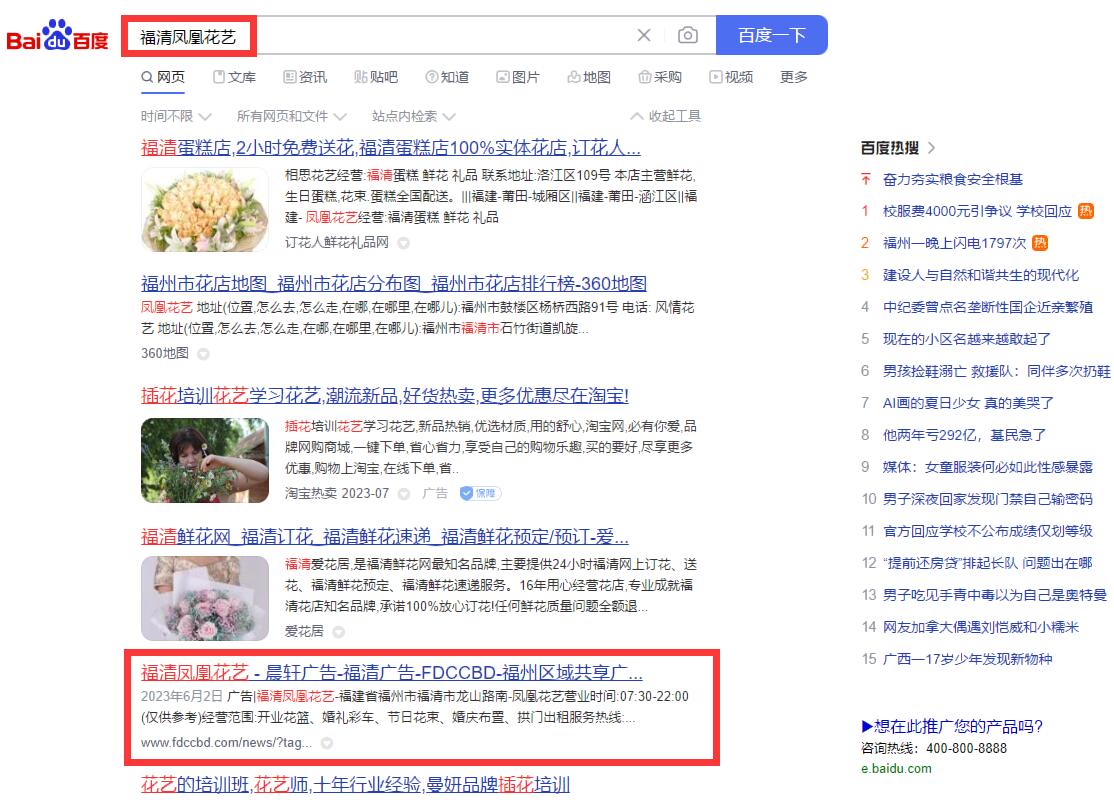Open the e.baidu.com link

[x=896, y=768]
